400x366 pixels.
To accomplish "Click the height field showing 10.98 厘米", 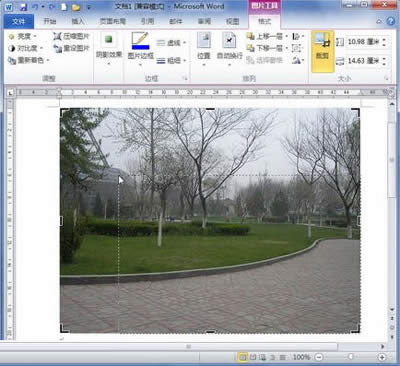I will (364, 42).
